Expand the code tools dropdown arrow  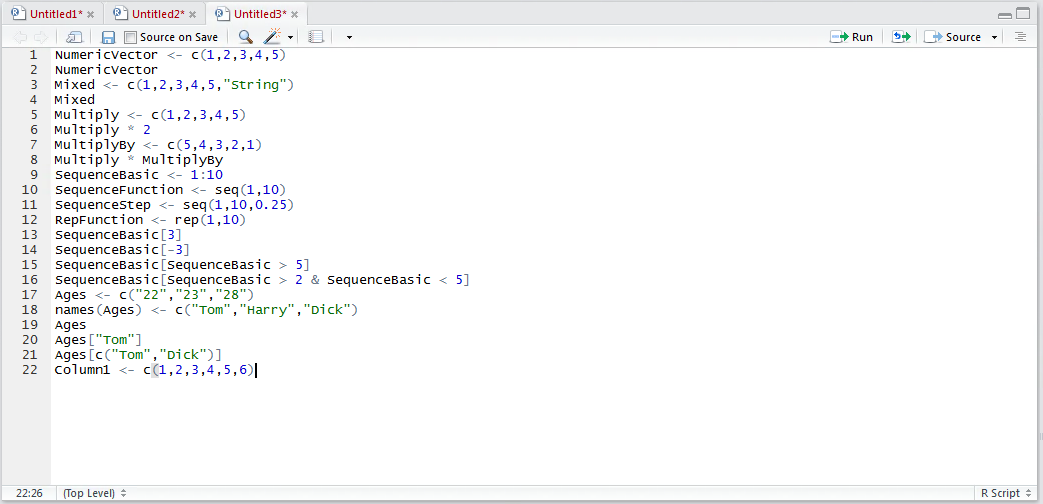tap(291, 38)
